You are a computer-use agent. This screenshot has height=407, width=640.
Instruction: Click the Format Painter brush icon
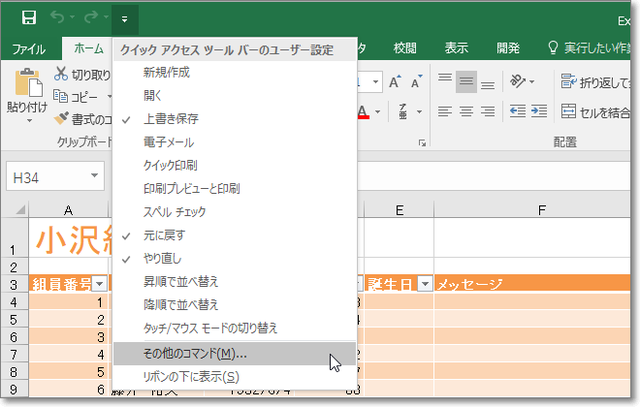[x=62, y=118]
